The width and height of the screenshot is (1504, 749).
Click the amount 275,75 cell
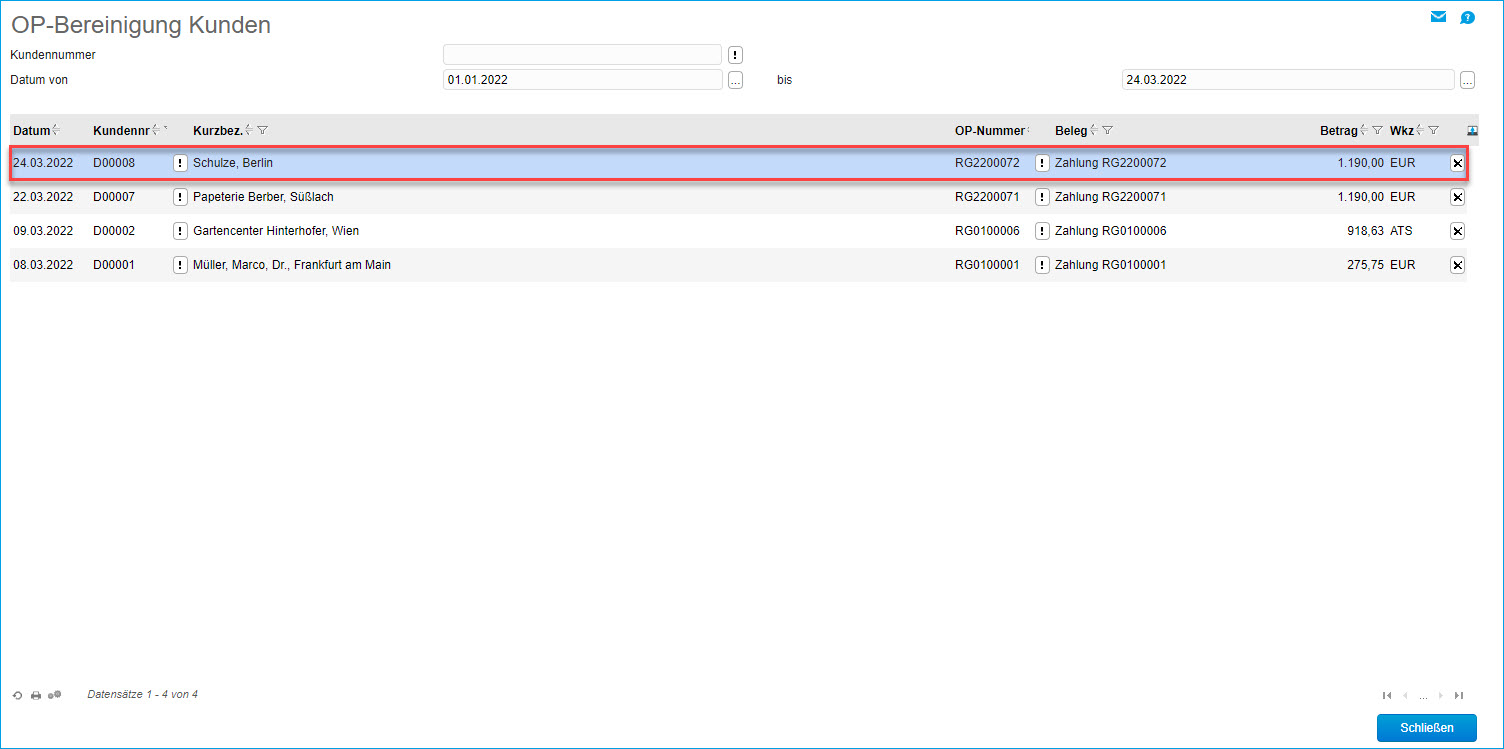[x=1365, y=265]
